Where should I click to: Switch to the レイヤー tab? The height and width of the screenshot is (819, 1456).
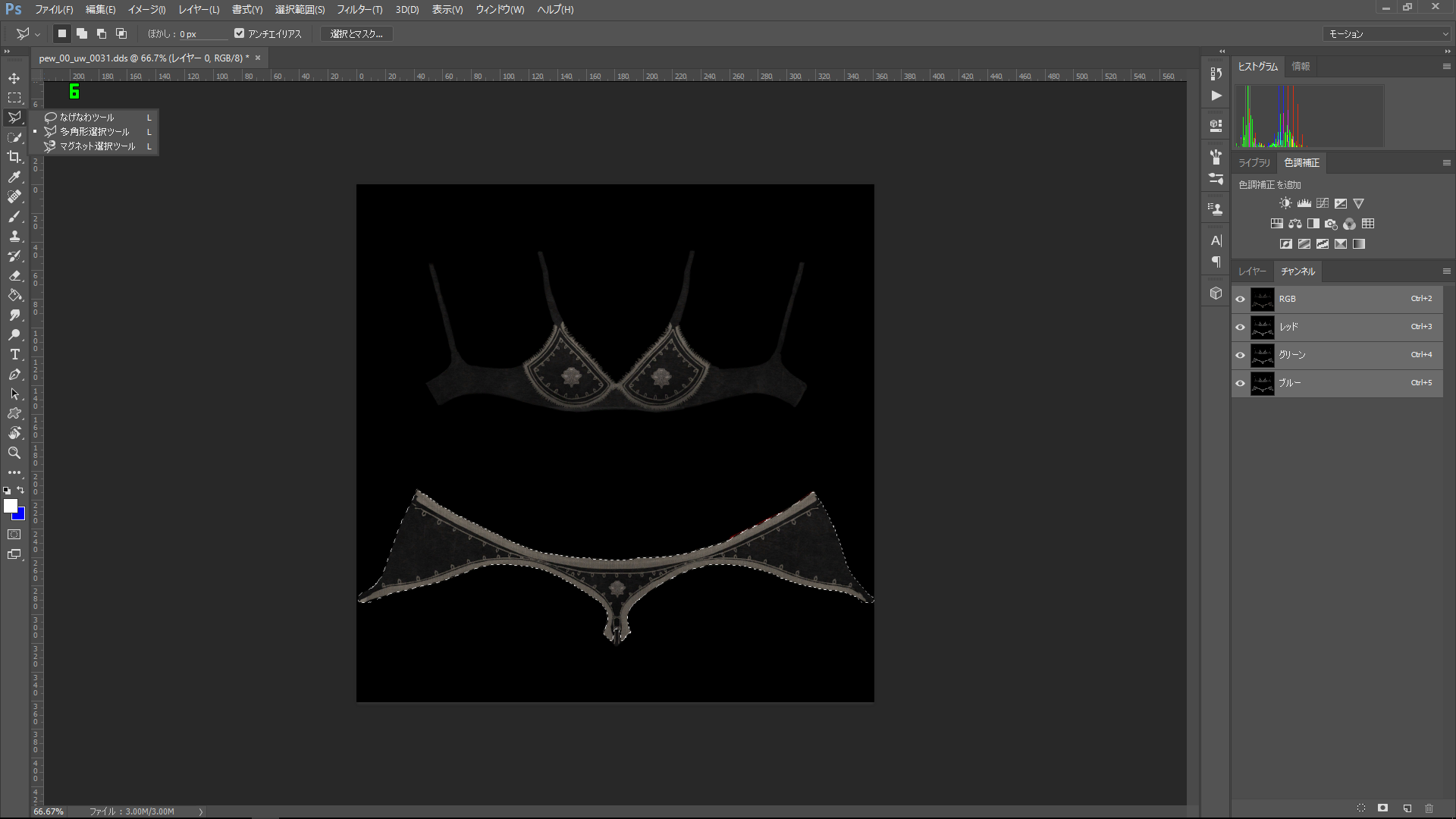coord(1252,271)
